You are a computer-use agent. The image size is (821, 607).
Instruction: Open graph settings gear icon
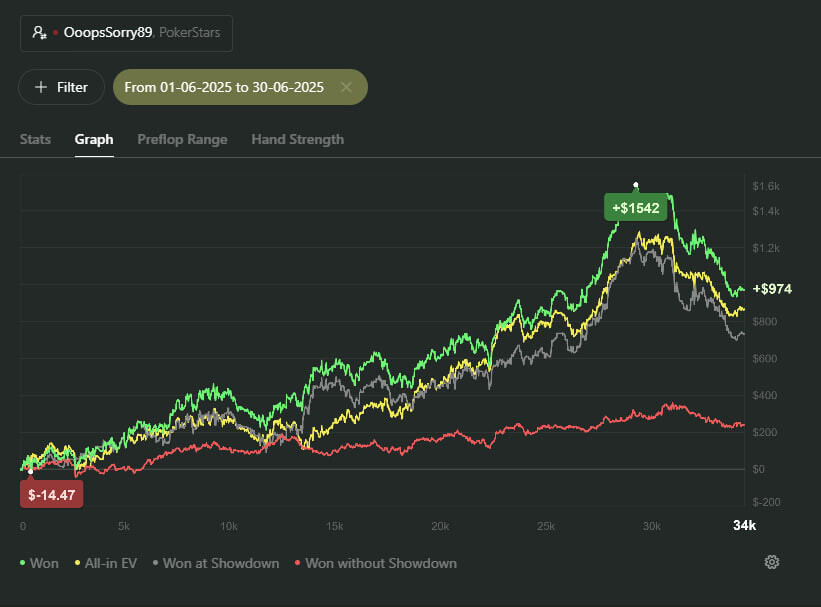[772, 562]
